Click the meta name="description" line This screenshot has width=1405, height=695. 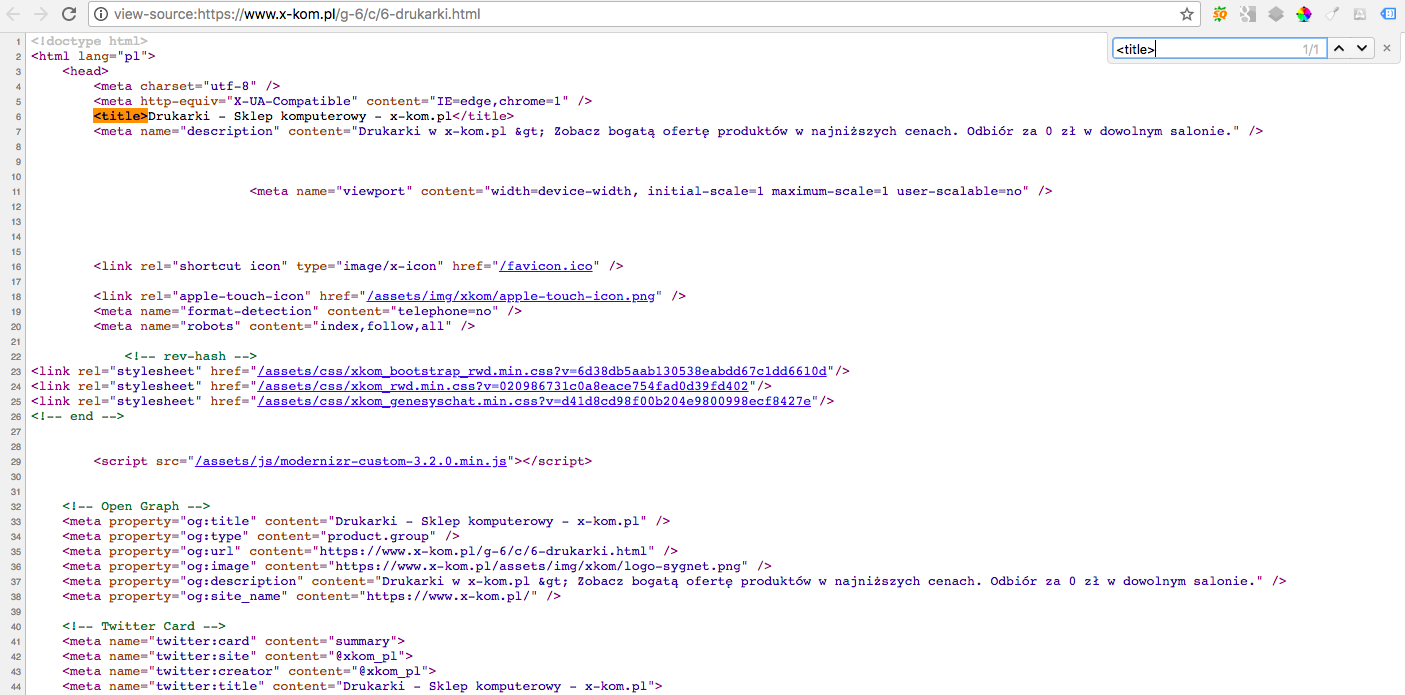(678, 131)
